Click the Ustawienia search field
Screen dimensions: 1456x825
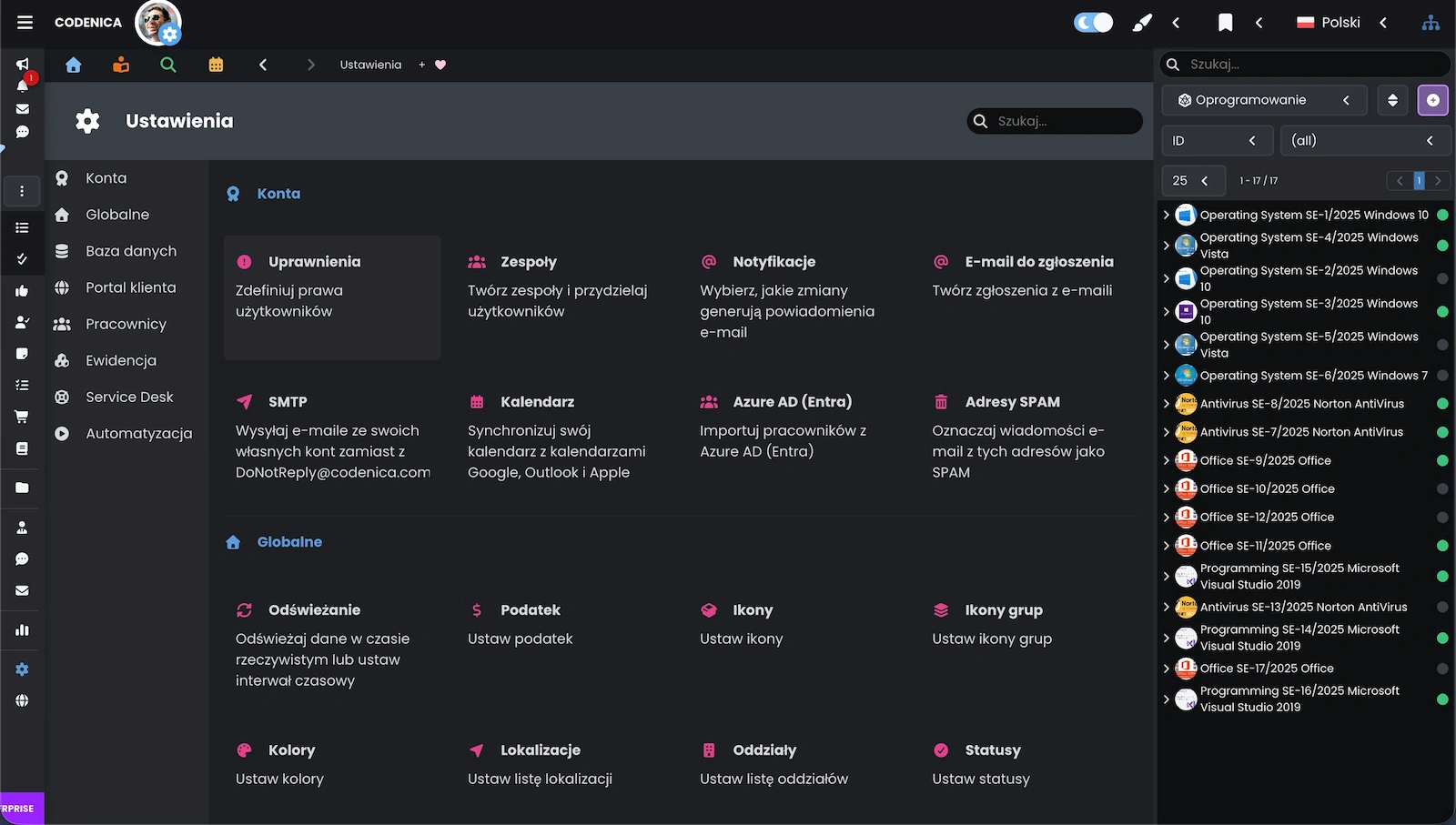click(x=1063, y=121)
